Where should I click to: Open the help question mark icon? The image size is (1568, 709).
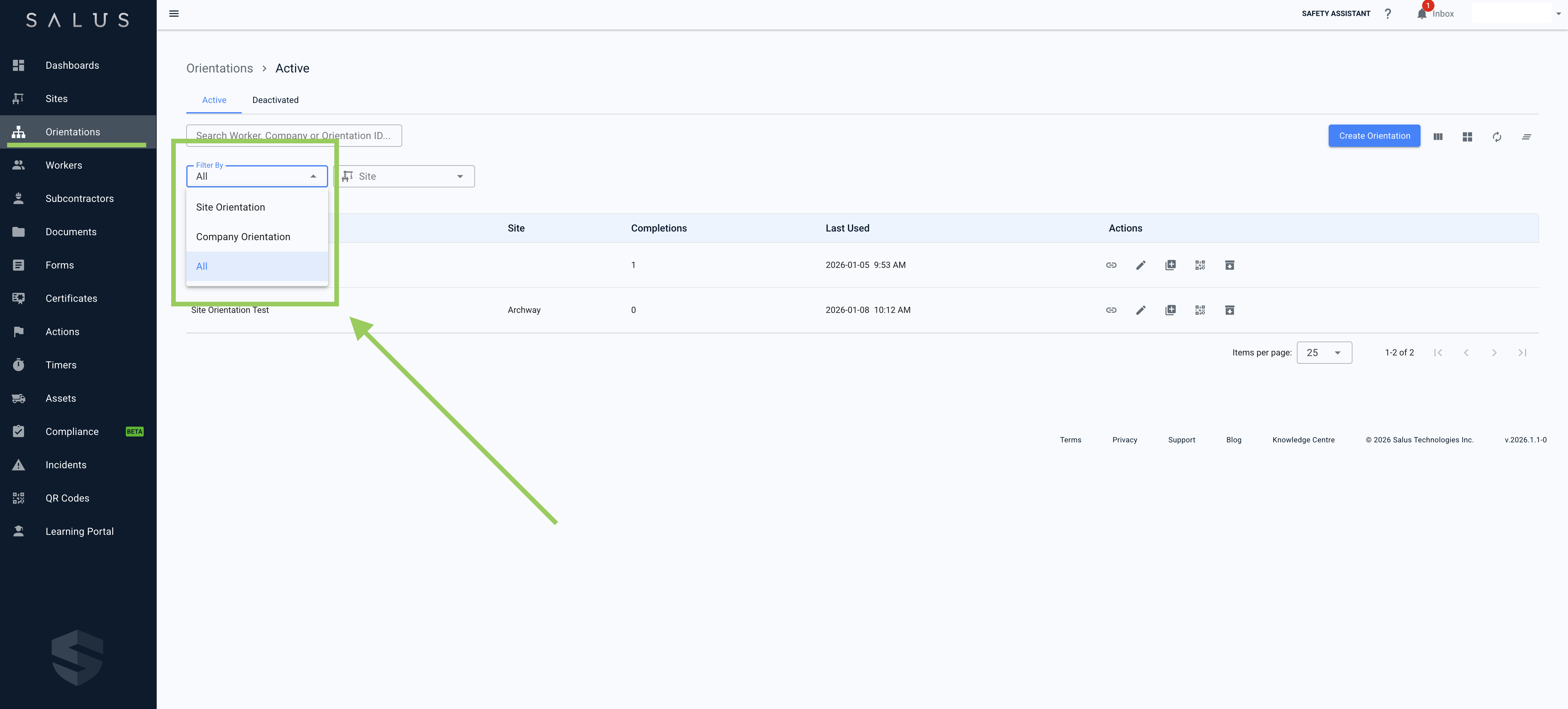click(1387, 13)
